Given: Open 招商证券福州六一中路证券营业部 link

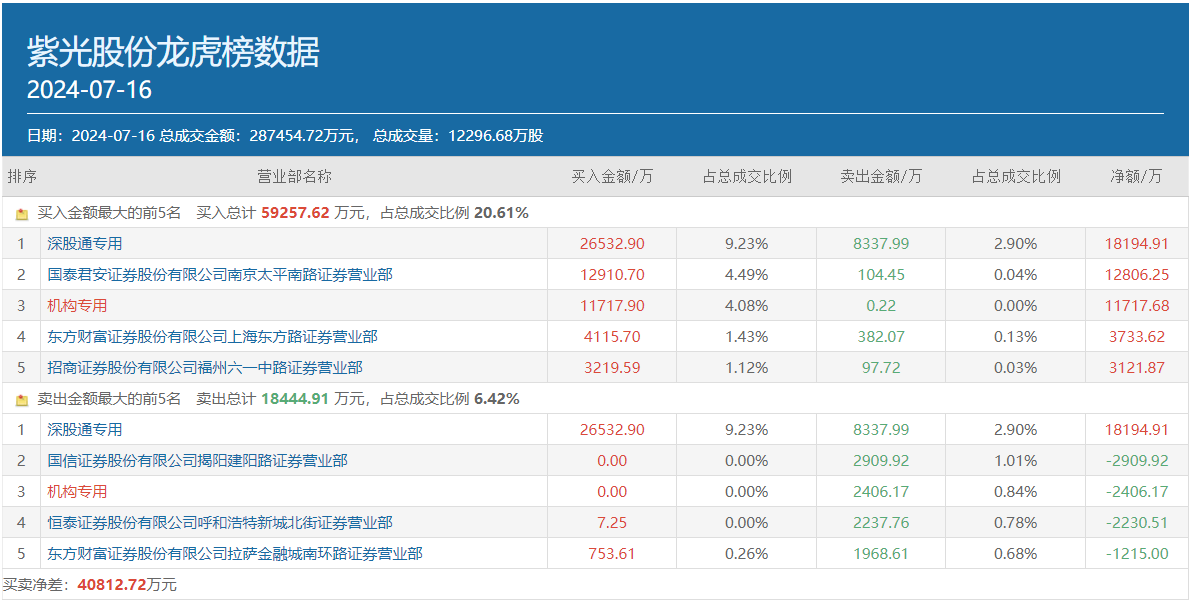Looking at the screenshot, I should tap(204, 368).
